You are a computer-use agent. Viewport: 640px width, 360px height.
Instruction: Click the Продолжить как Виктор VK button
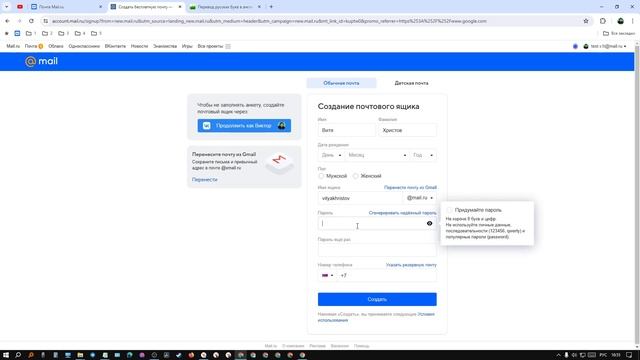[244, 126]
